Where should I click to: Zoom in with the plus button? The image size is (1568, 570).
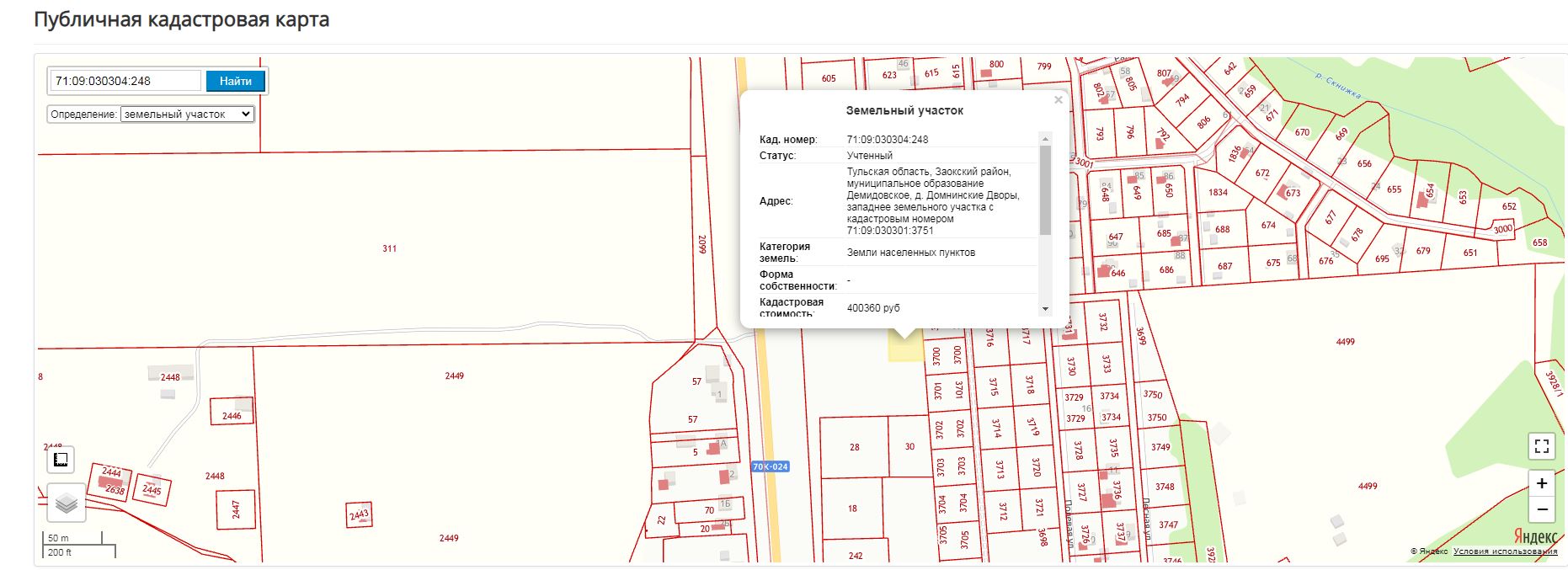pyautogui.click(x=1541, y=483)
